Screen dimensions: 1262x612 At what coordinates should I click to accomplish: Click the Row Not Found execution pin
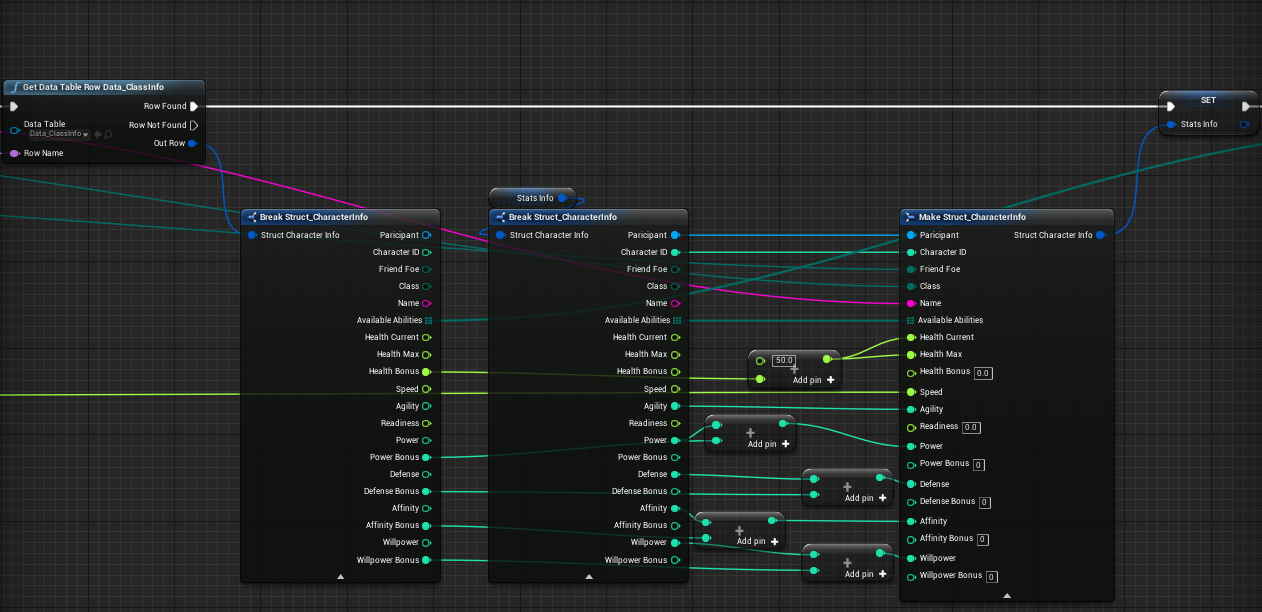click(195, 125)
